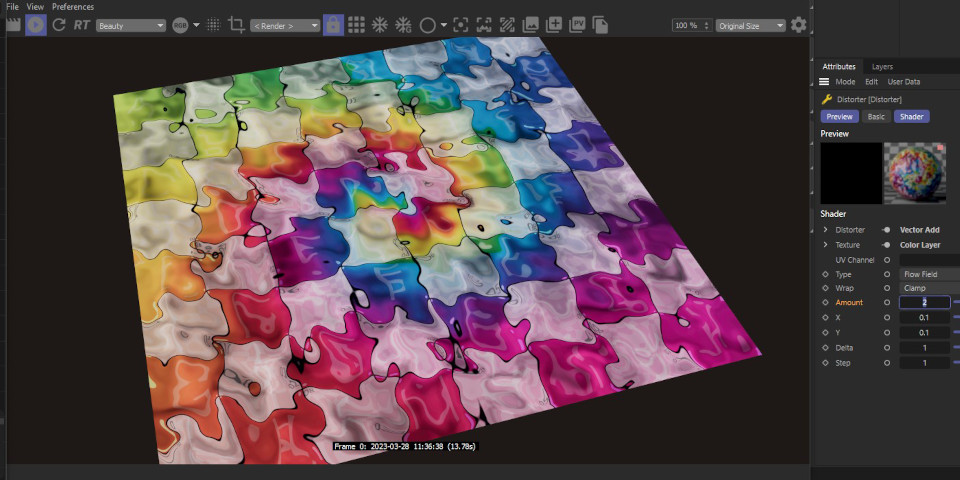
Task: Open the Original Size dropdown
Action: [751, 25]
